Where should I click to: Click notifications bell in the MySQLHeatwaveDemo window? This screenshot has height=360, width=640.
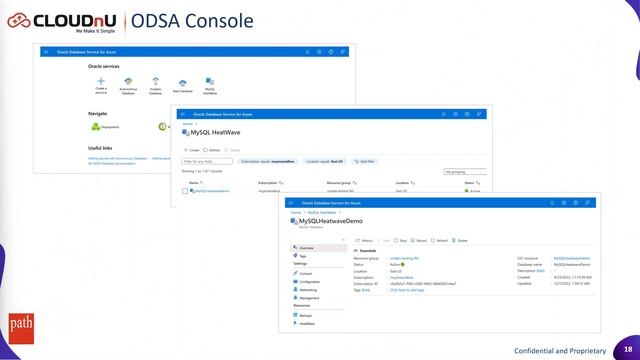(x=552, y=203)
